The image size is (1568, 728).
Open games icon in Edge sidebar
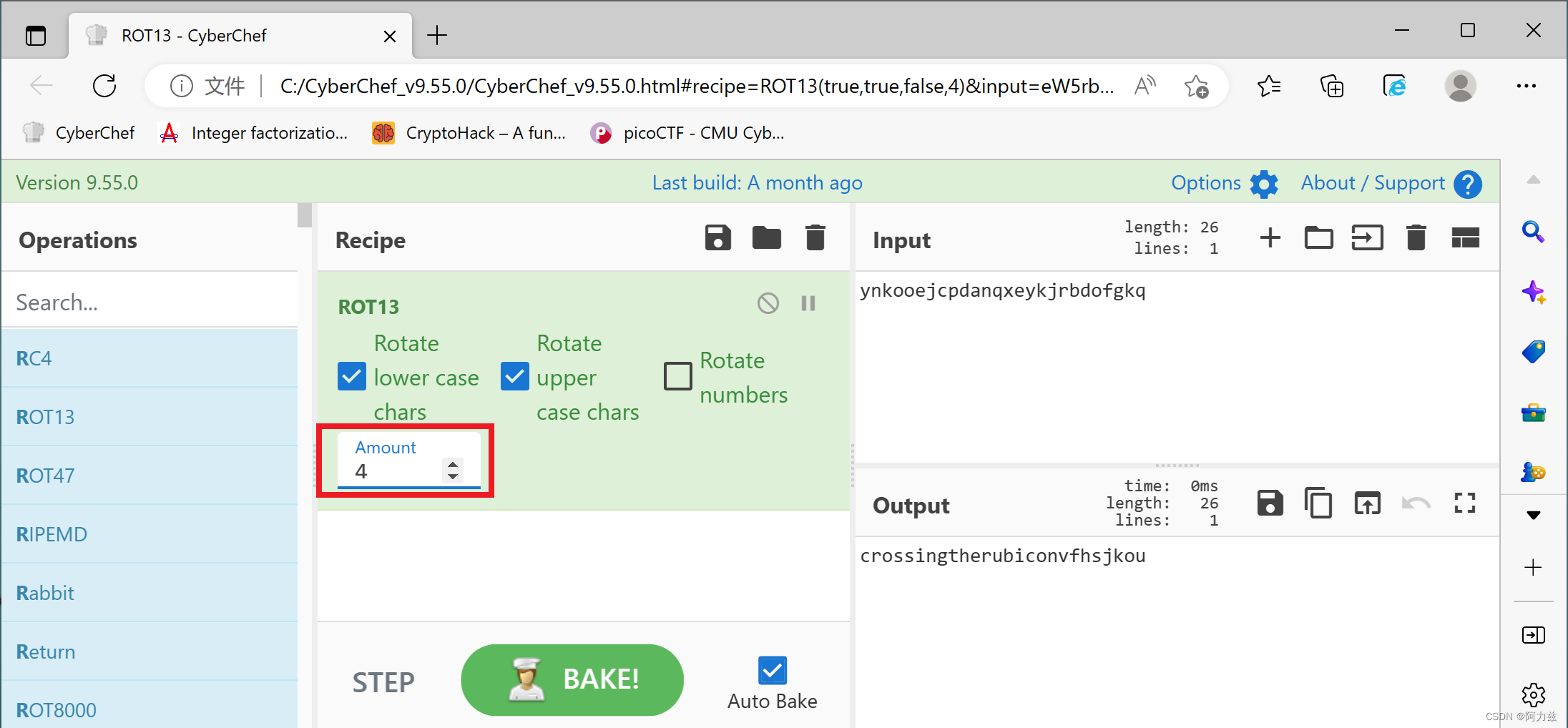pyautogui.click(x=1533, y=472)
